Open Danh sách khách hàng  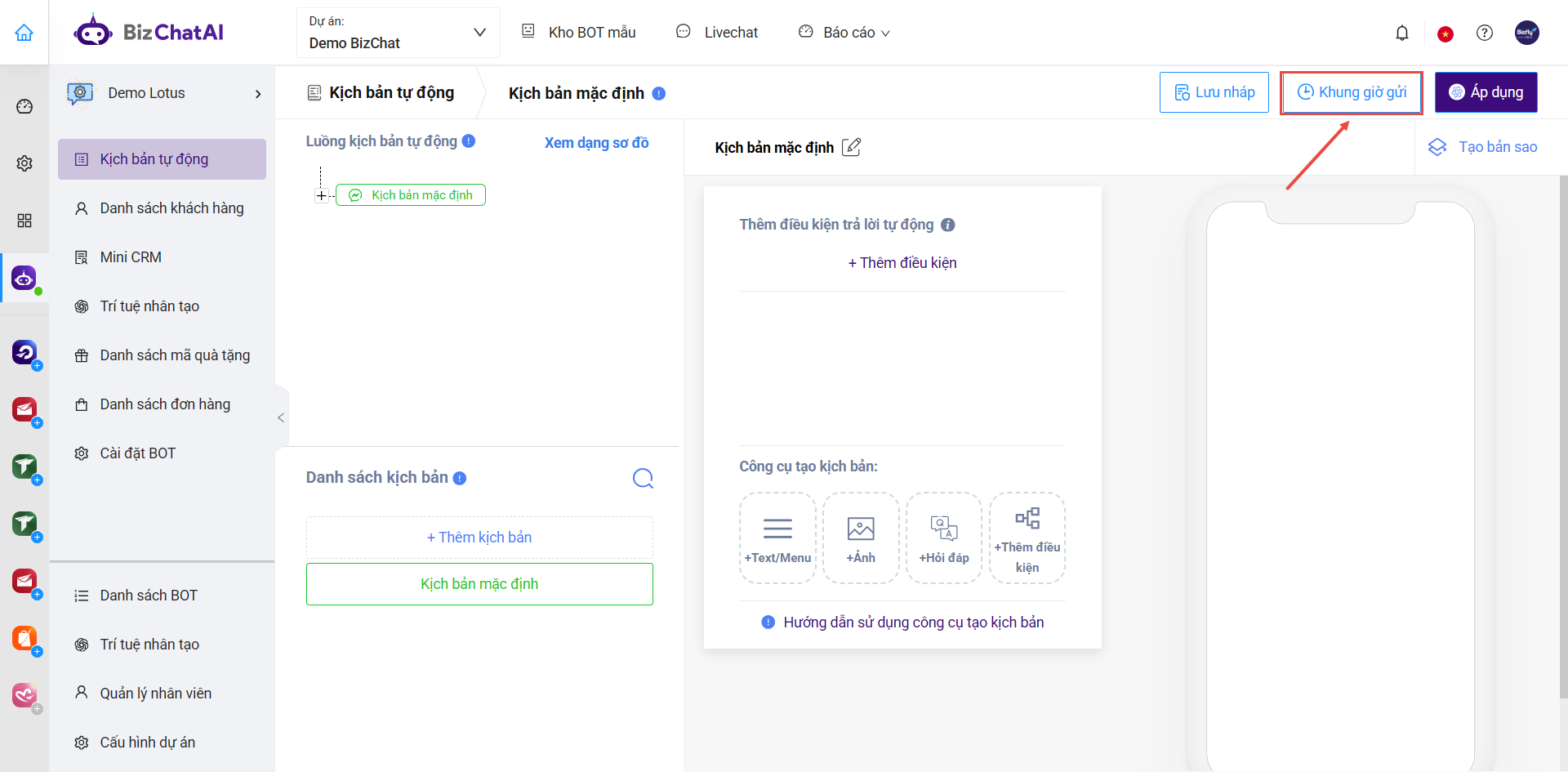click(x=162, y=208)
